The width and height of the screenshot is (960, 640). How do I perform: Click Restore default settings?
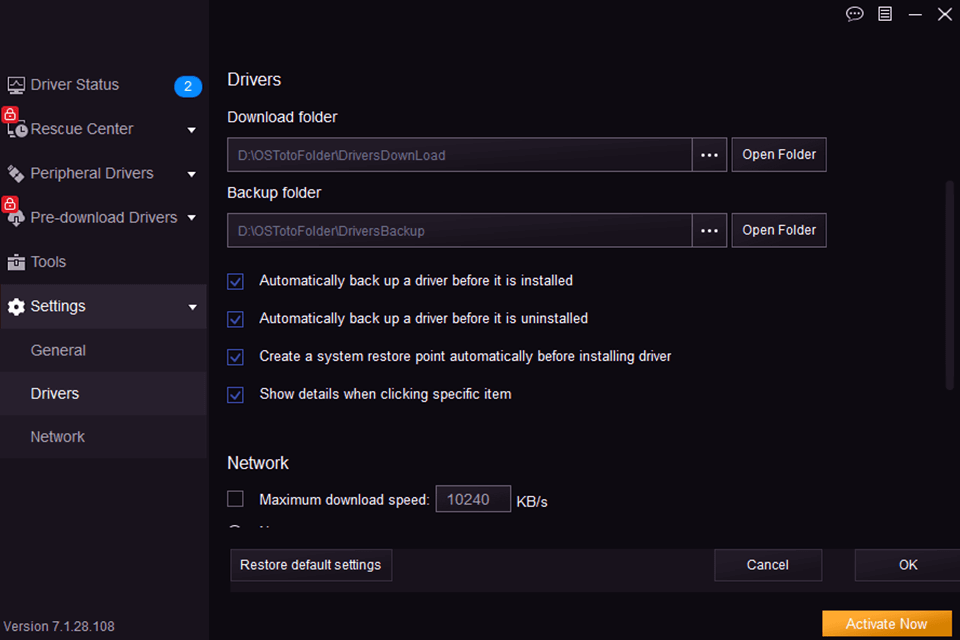pyautogui.click(x=310, y=564)
